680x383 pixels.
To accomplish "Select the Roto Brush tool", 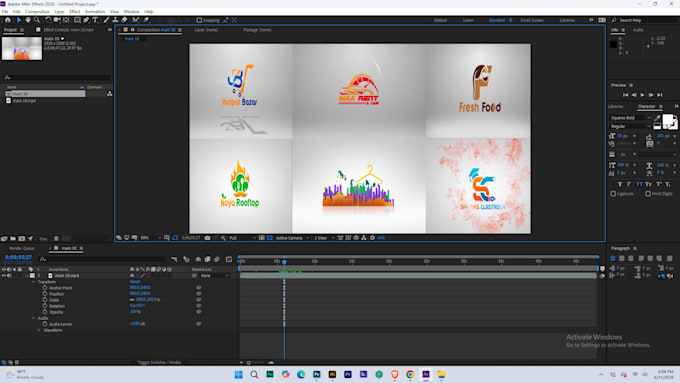I will [x=136, y=20].
